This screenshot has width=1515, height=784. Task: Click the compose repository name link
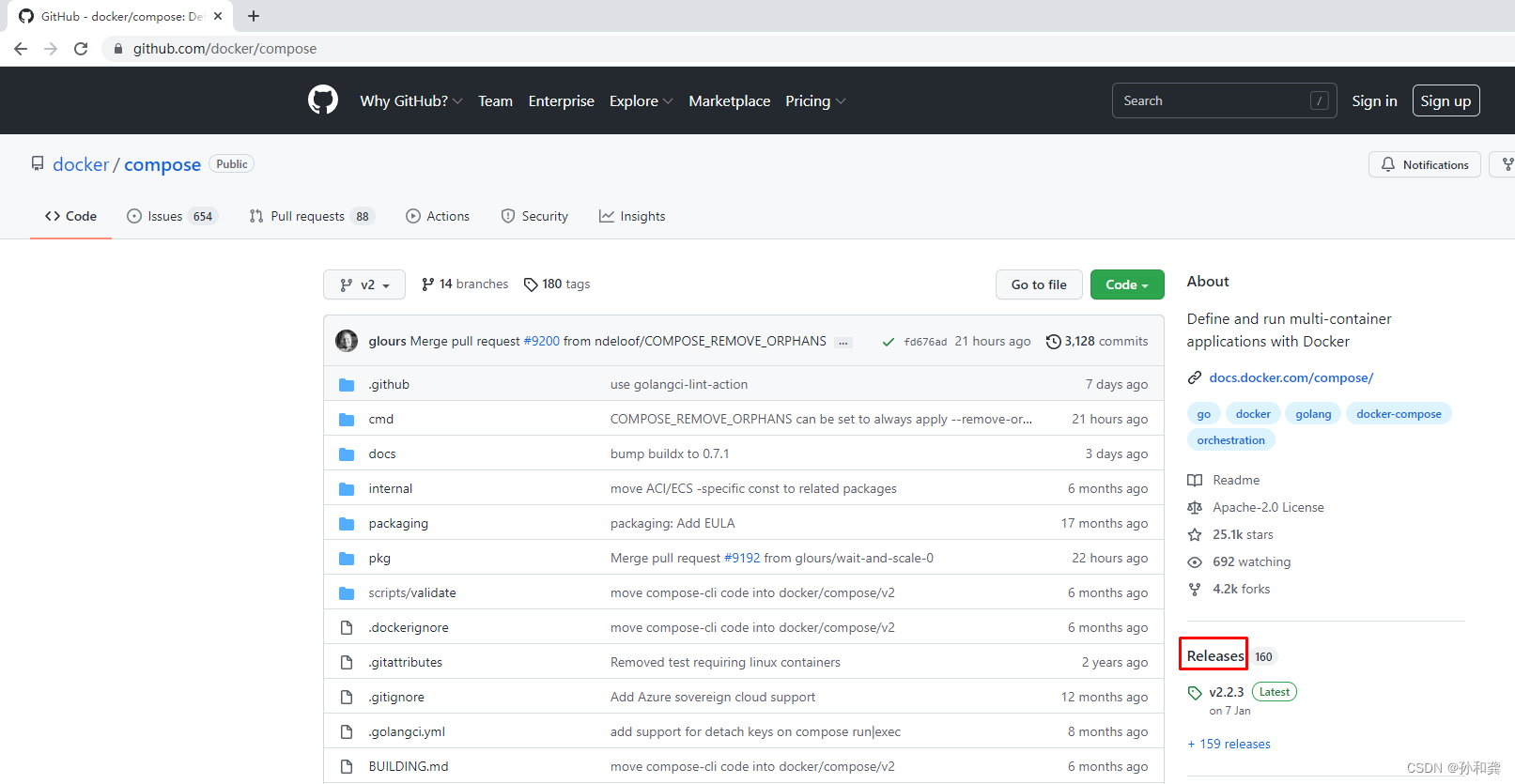click(162, 164)
